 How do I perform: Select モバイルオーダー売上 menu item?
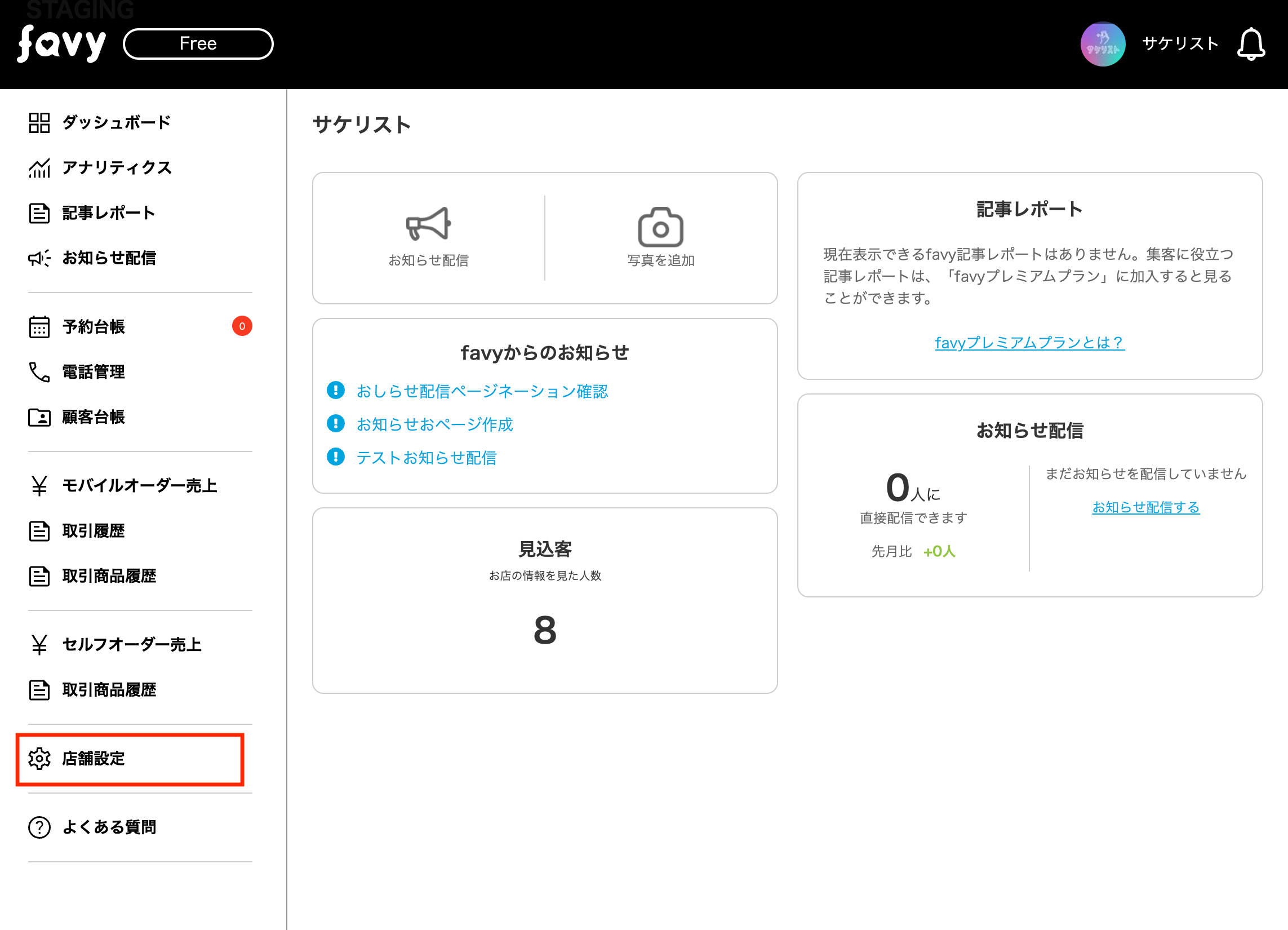tap(139, 485)
